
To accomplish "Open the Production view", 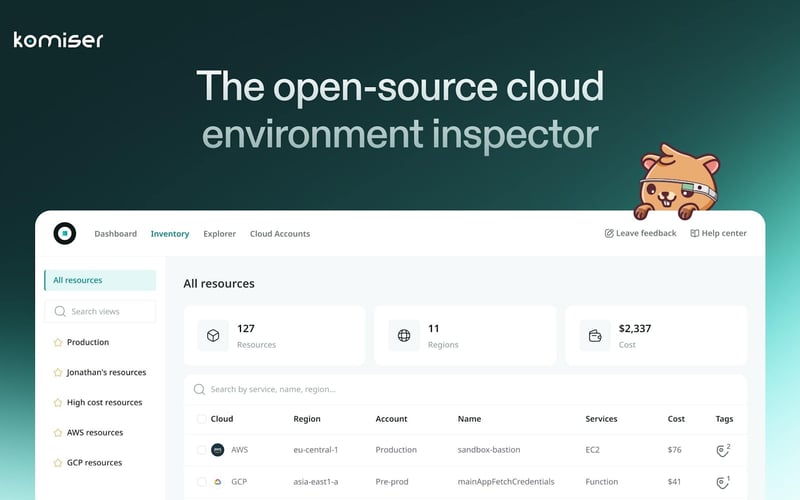I will 88,342.
